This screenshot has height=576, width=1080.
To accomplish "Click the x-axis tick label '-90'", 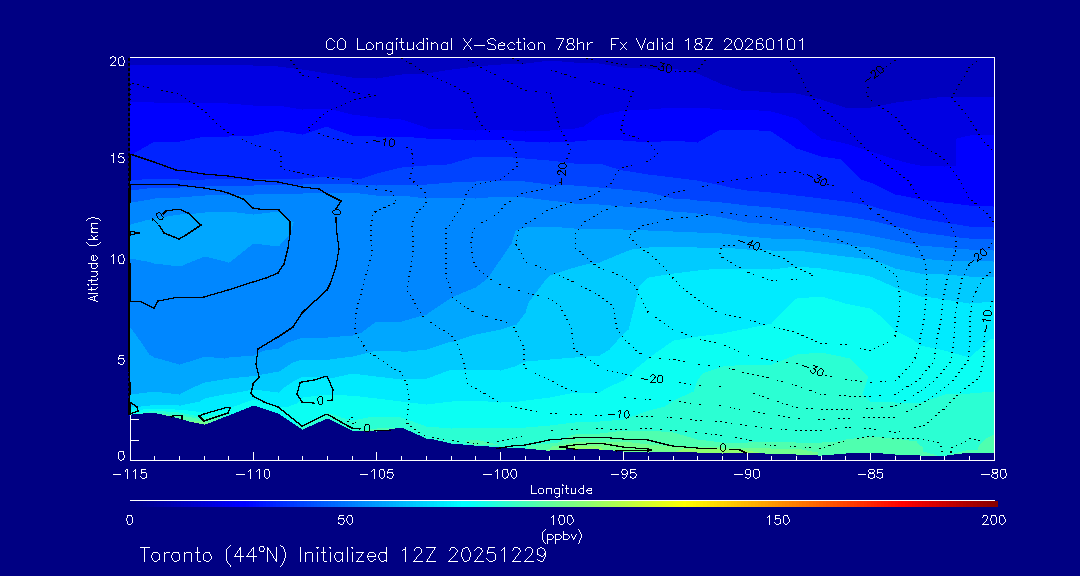I will coord(747,474).
